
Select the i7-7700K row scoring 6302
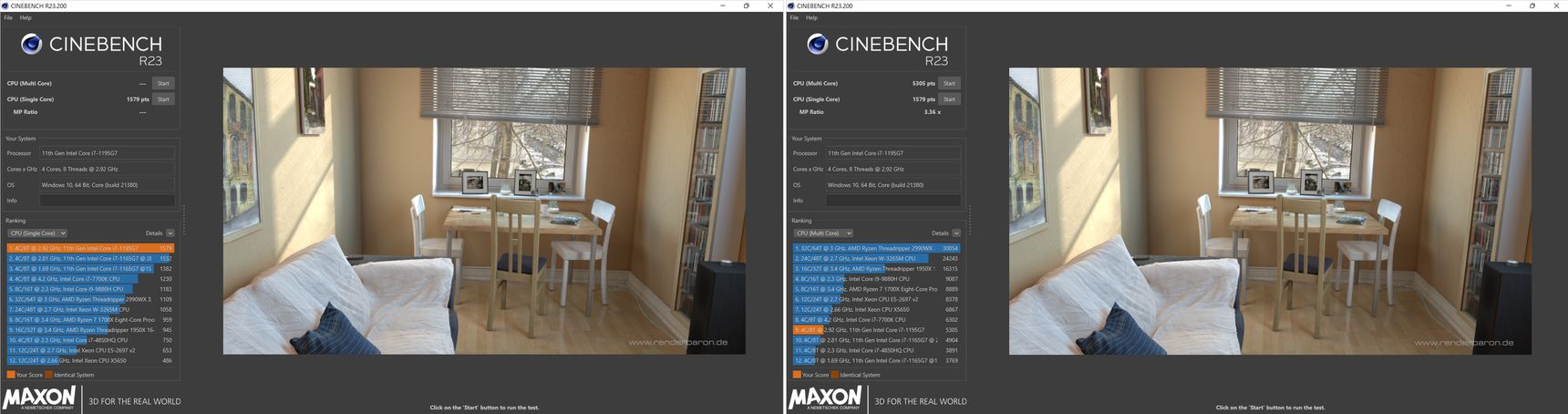876,320
